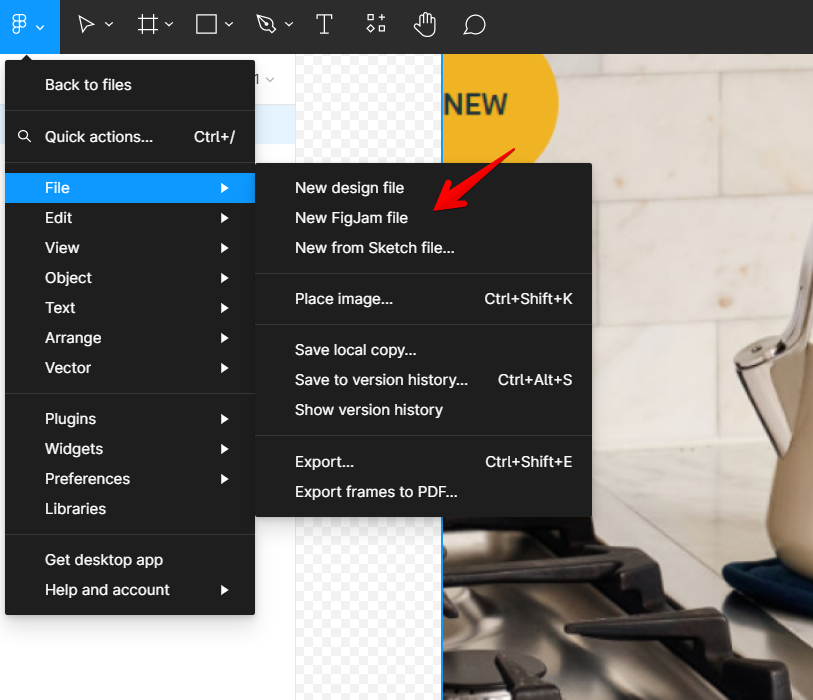Screen dimensions: 813x700
Task: Select the Move tool
Action: 87,25
